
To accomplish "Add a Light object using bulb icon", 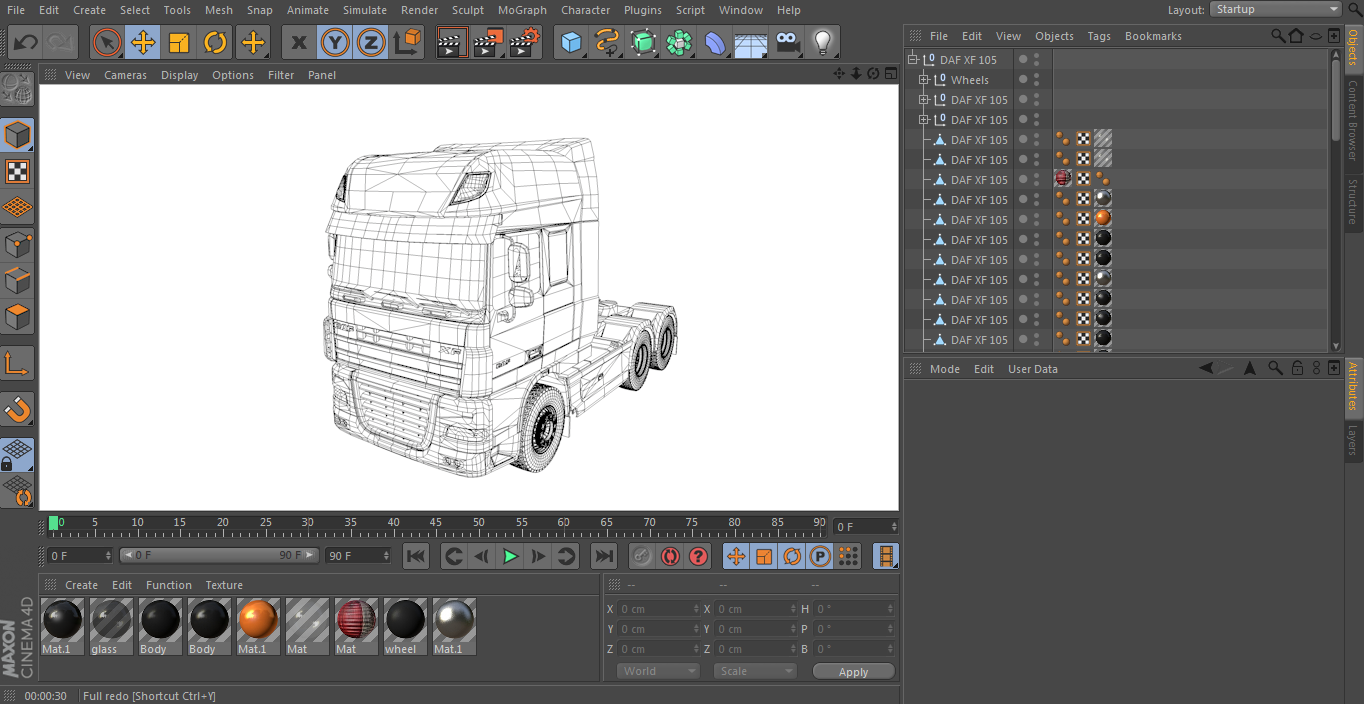I will (822, 43).
